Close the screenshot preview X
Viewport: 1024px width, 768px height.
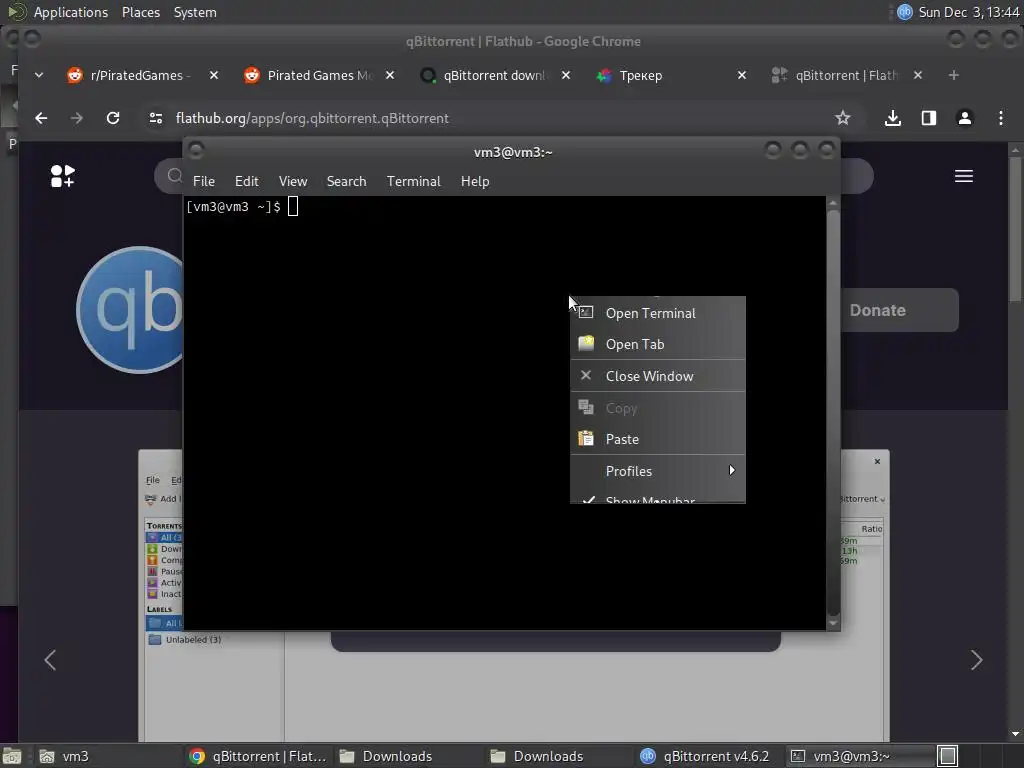coord(877,462)
